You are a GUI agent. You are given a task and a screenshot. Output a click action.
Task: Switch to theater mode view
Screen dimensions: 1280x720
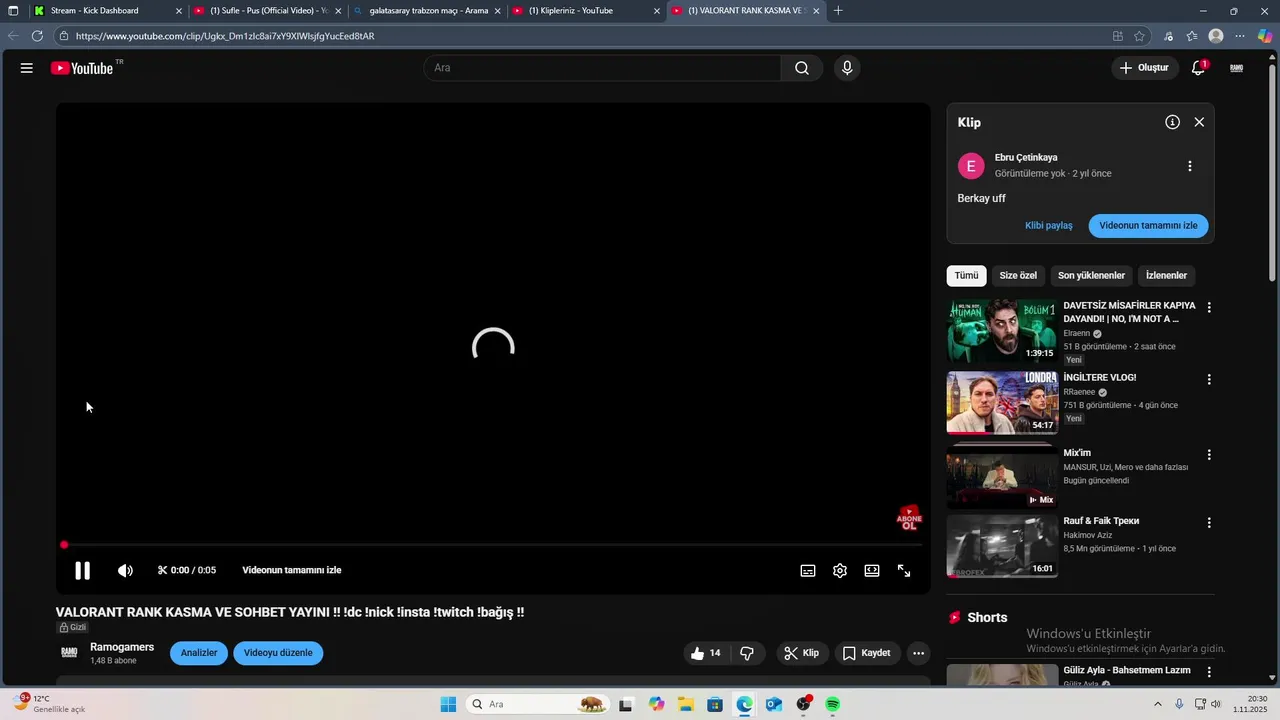click(x=872, y=571)
